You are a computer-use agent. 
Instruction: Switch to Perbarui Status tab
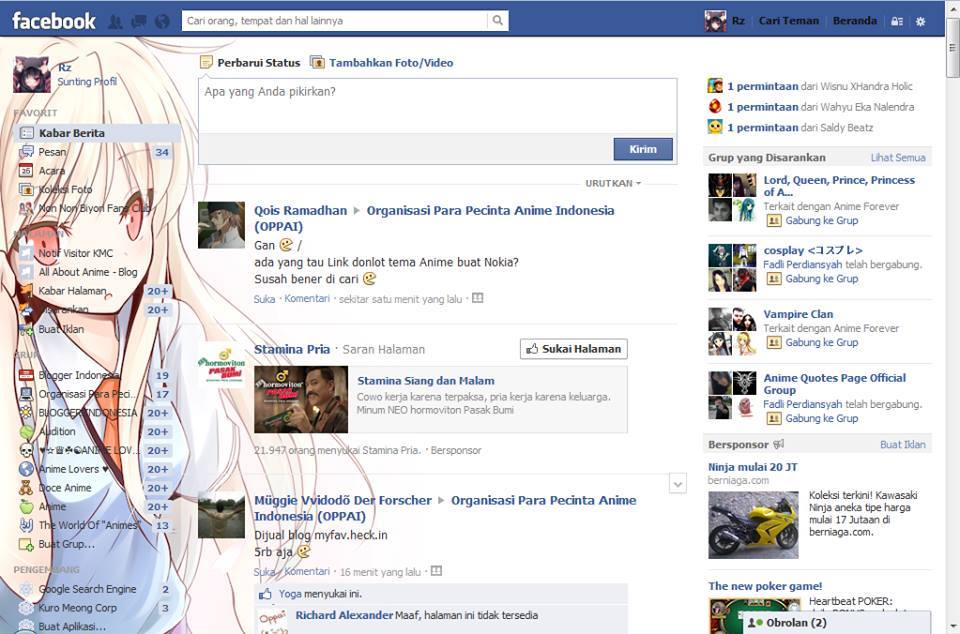pos(250,62)
